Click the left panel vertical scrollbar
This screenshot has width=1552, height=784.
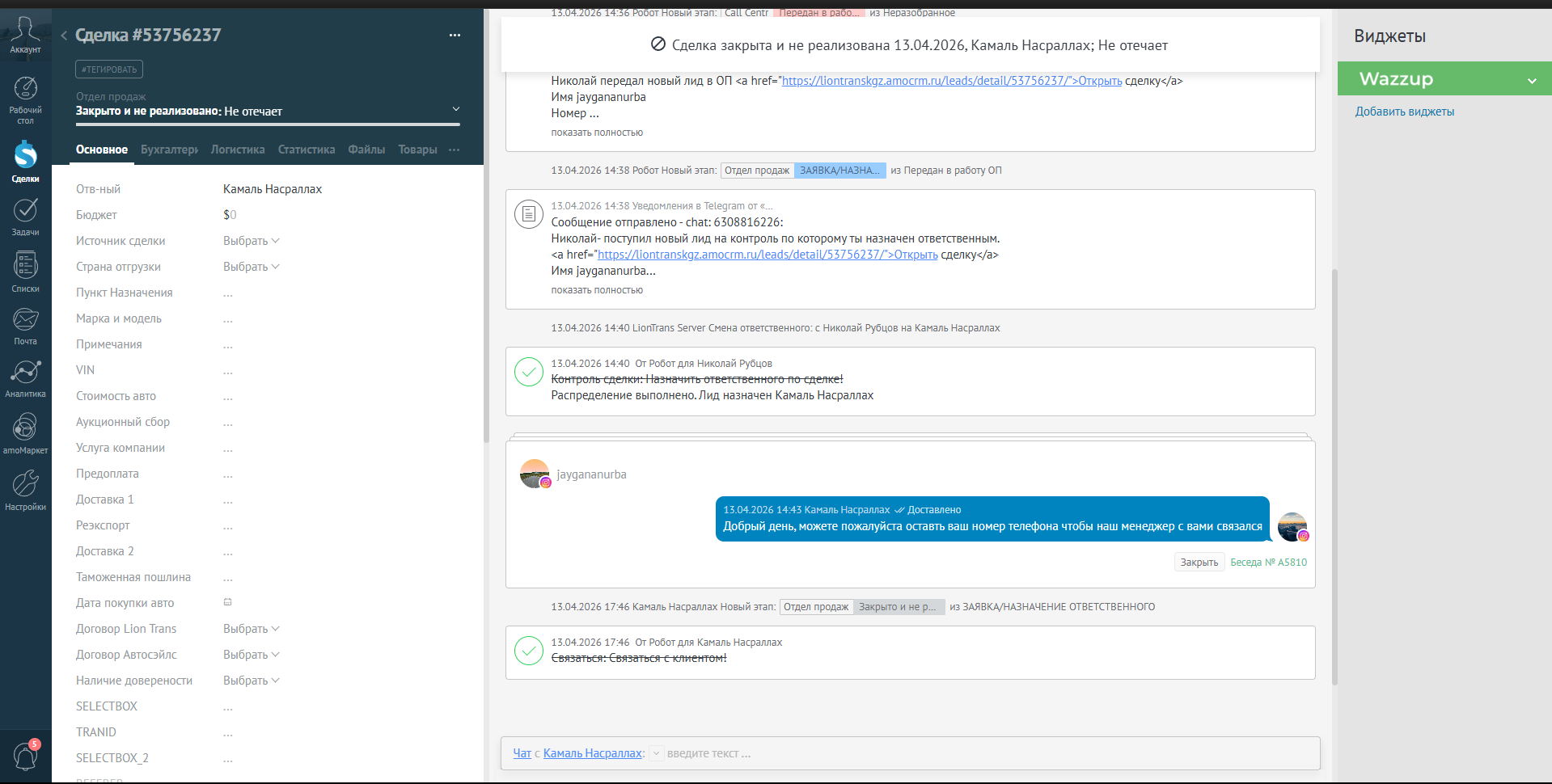pos(486,226)
